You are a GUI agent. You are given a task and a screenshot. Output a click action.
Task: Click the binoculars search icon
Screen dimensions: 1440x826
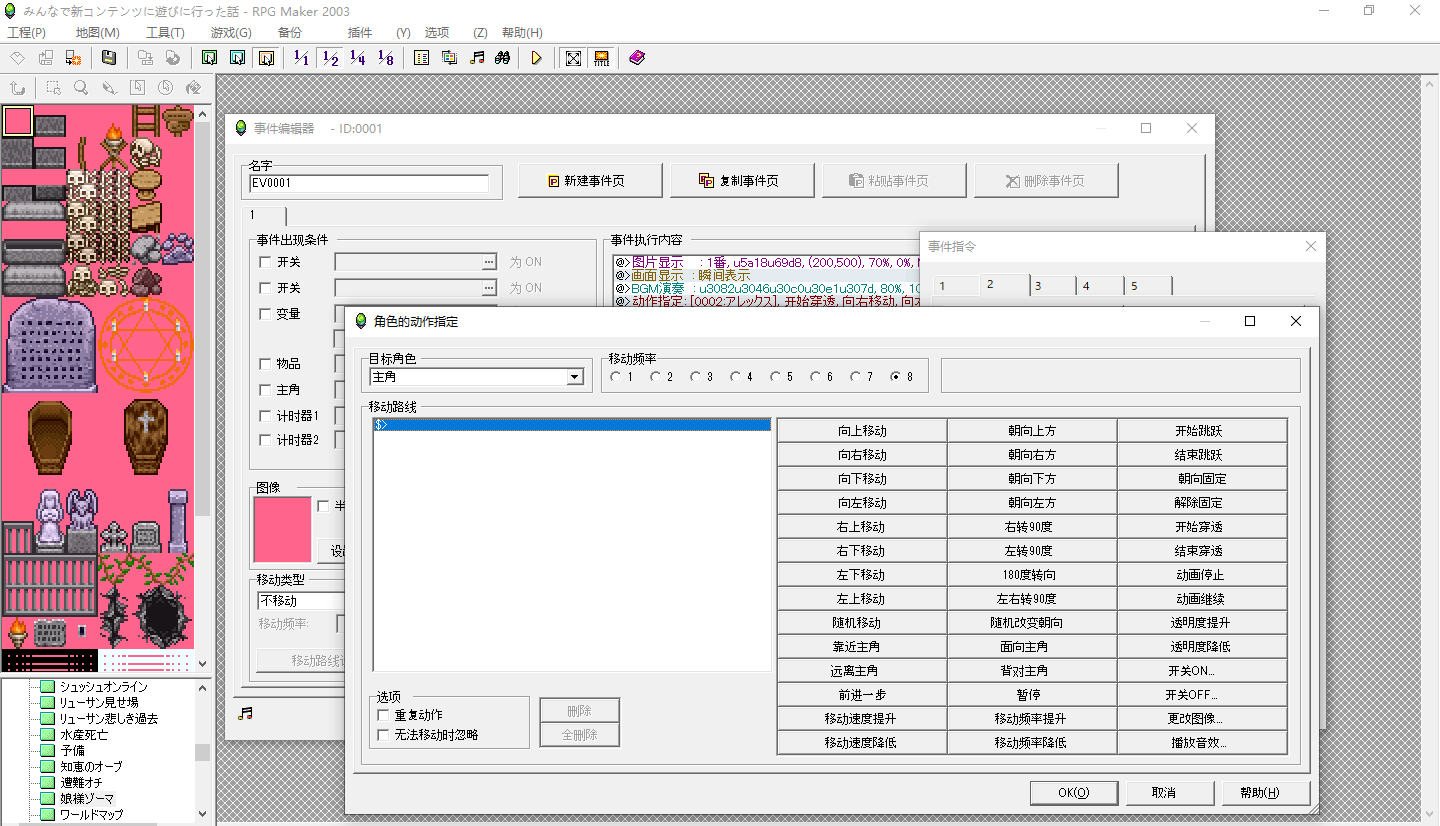tap(504, 58)
